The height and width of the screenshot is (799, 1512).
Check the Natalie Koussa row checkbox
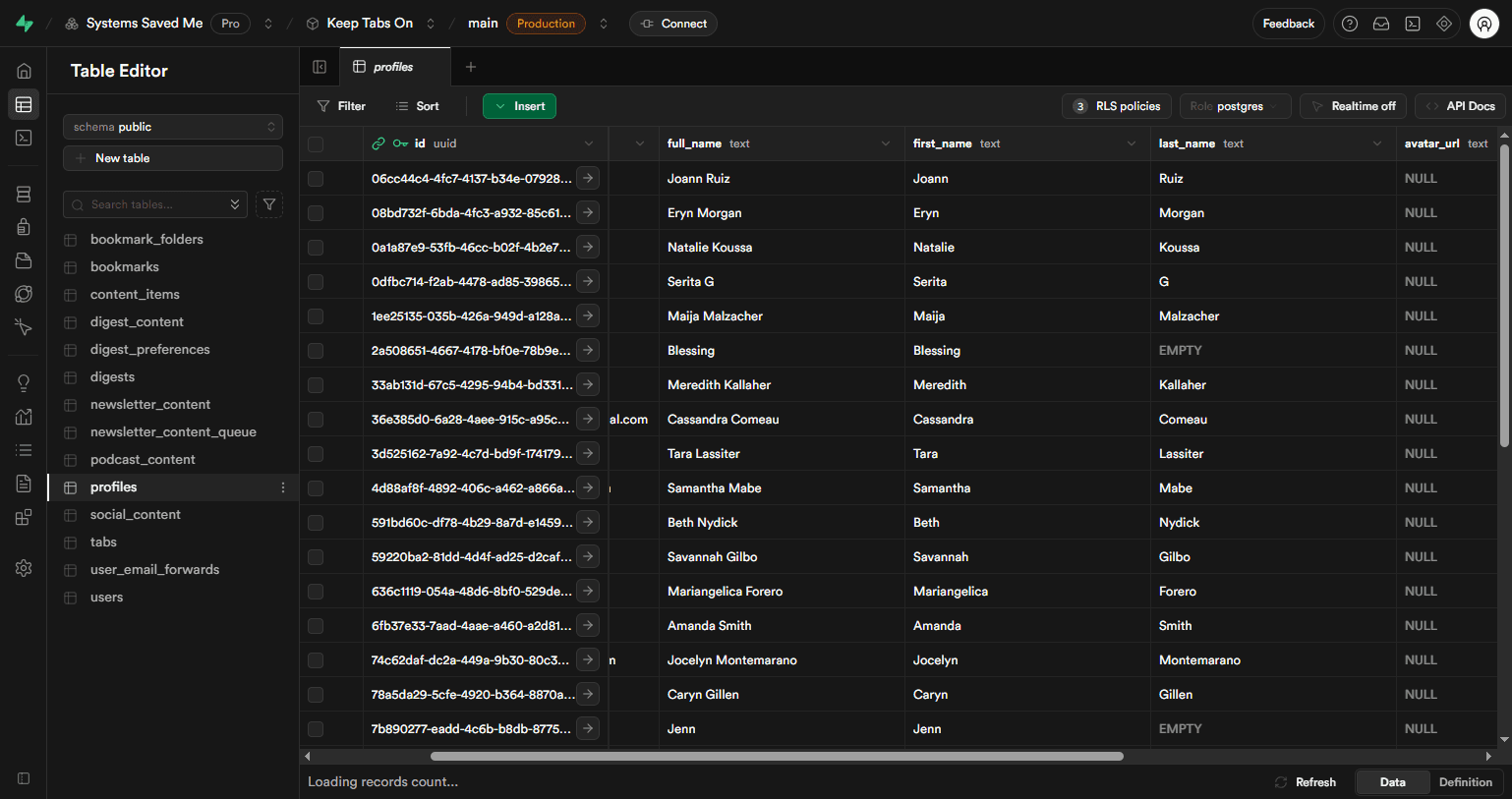tap(316, 248)
